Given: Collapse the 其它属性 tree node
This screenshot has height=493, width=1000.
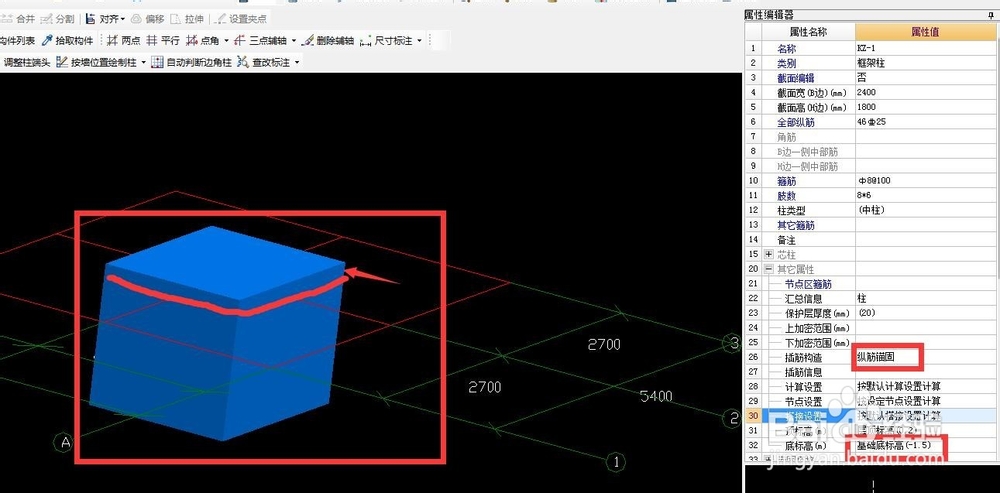Looking at the screenshot, I should tap(768, 269).
